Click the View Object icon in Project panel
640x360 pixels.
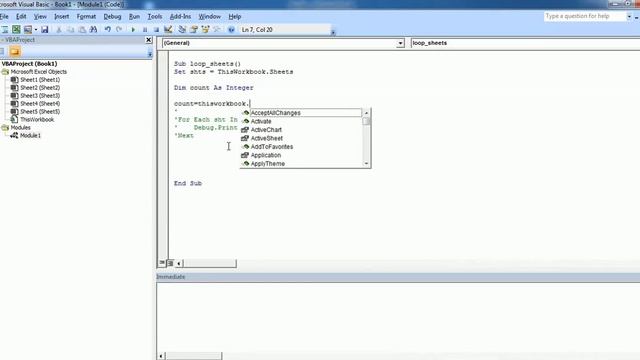[2, 51]
